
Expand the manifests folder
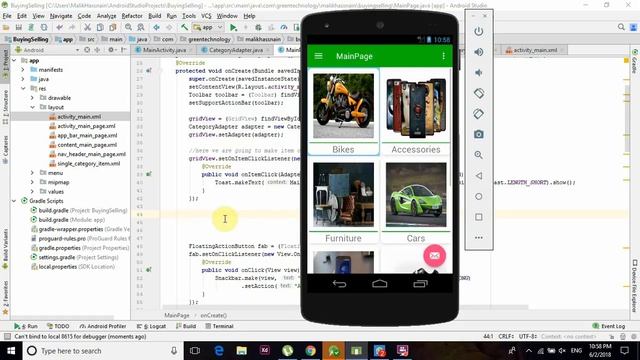tap(23, 70)
